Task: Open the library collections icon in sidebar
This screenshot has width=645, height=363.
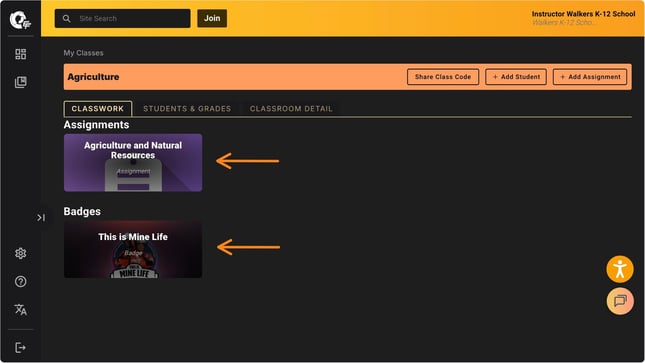Action: click(21, 82)
